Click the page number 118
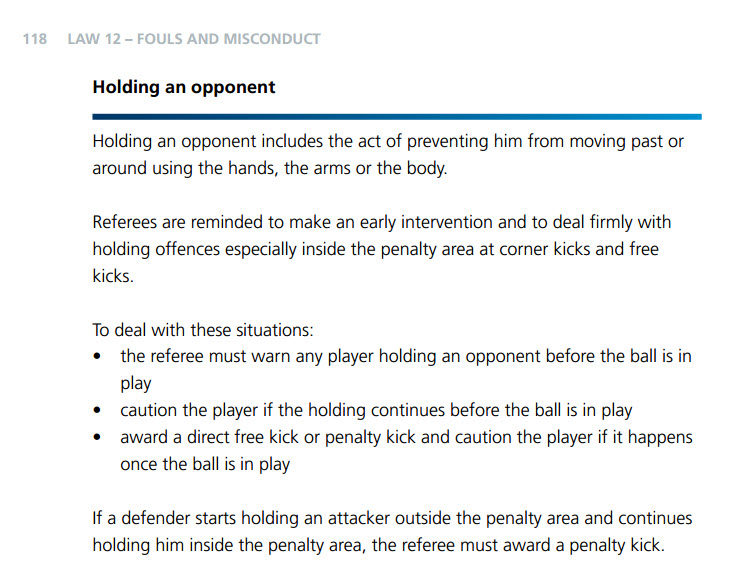The height and width of the screenshot is (577, 754). coord(35,39)
